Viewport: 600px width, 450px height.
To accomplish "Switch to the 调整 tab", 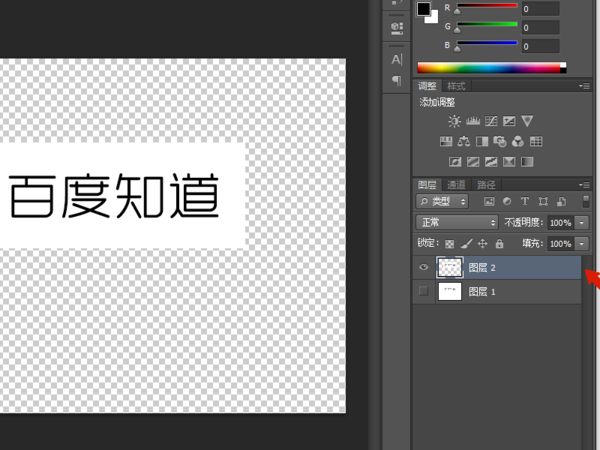I will point(427,86).
